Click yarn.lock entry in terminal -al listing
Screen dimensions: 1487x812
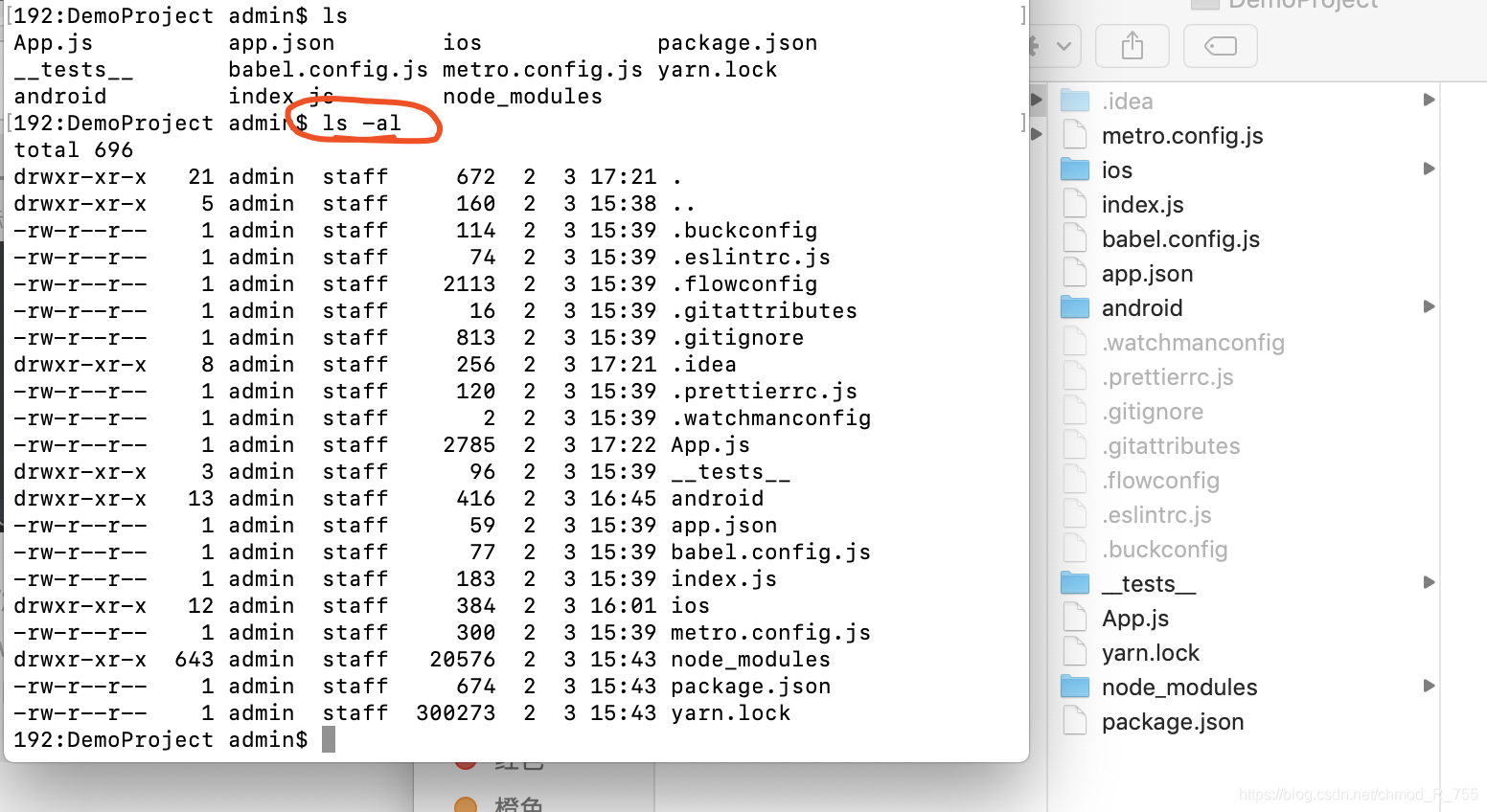pos(731,712)
